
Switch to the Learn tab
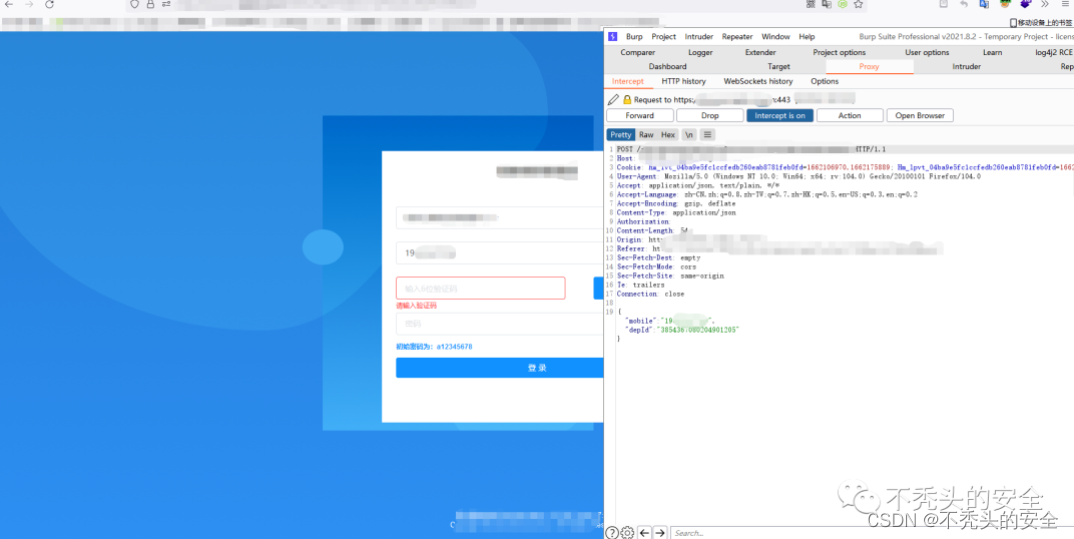(x=992, y=52)
